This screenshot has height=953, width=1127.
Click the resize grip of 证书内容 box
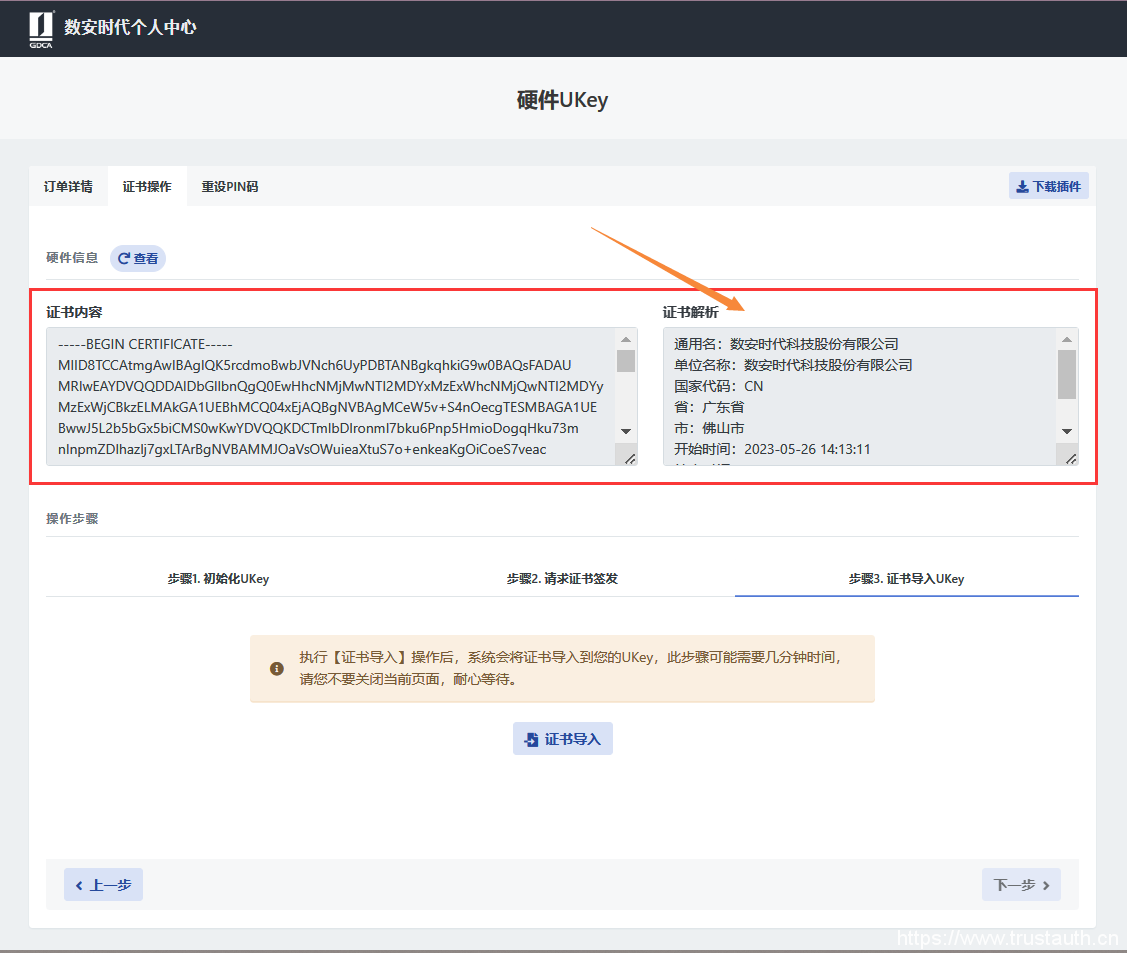click(630, 458)
